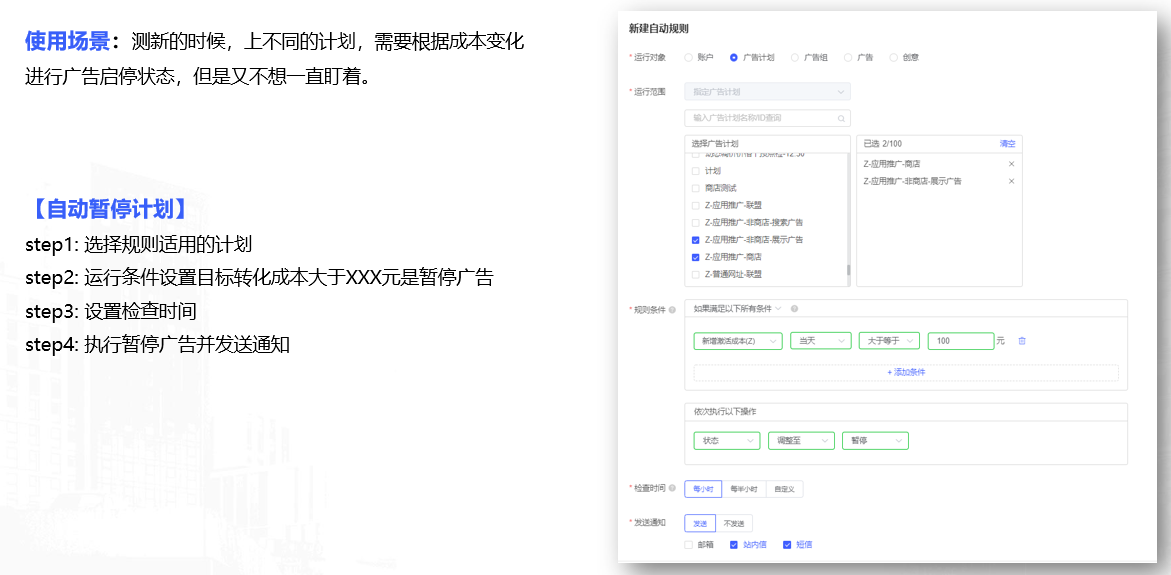Open the 大于等于 operator dropdown

[888, 341]
